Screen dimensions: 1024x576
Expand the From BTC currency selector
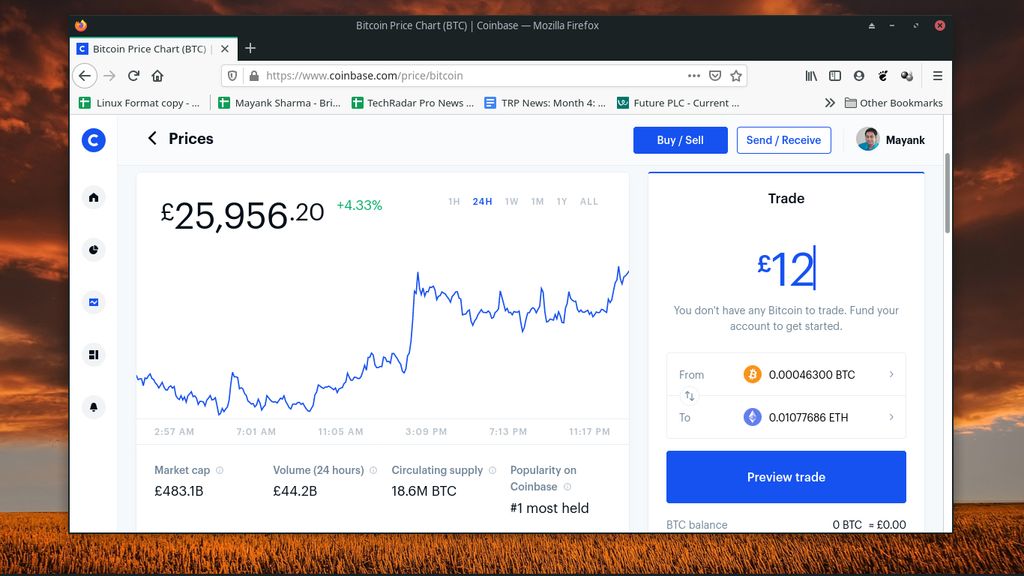[x=891, y=374]
